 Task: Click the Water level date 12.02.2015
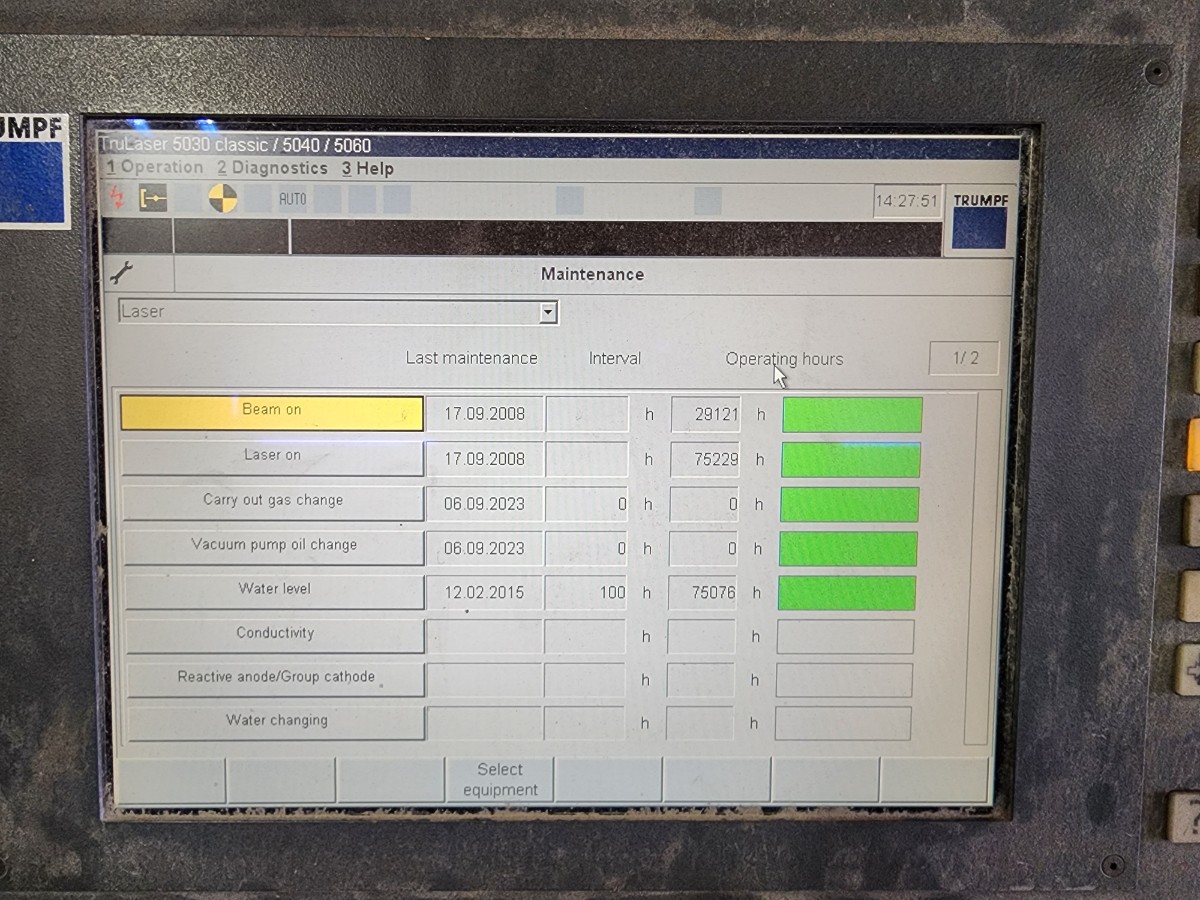485,592
